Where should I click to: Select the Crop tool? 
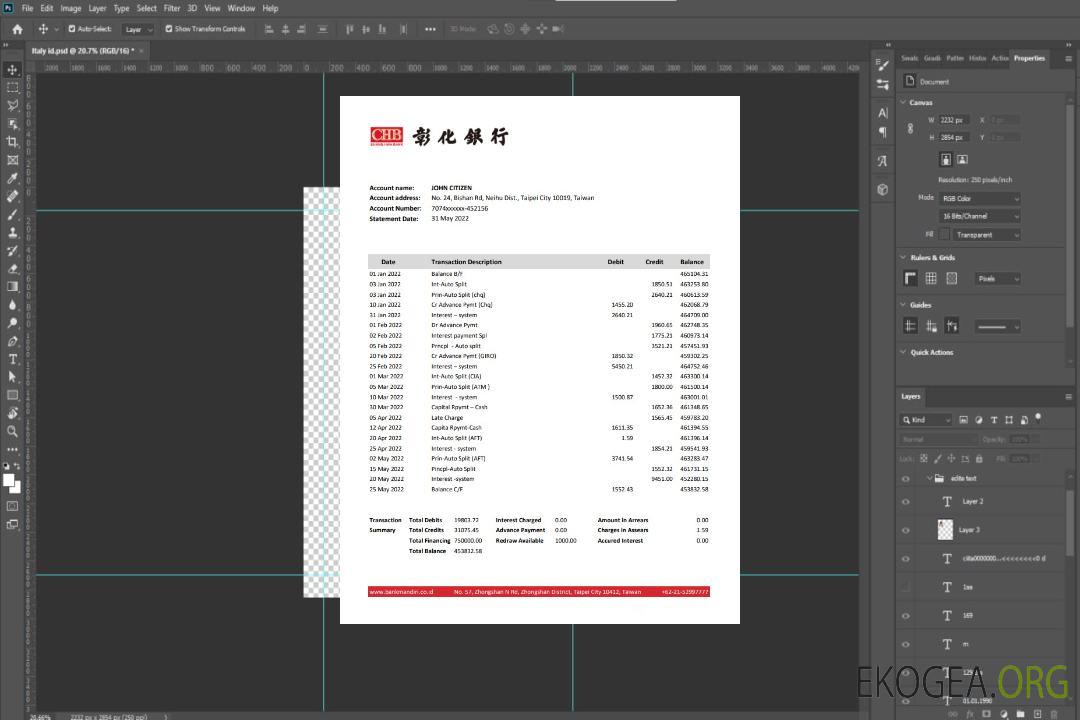(x=12, y=142)
